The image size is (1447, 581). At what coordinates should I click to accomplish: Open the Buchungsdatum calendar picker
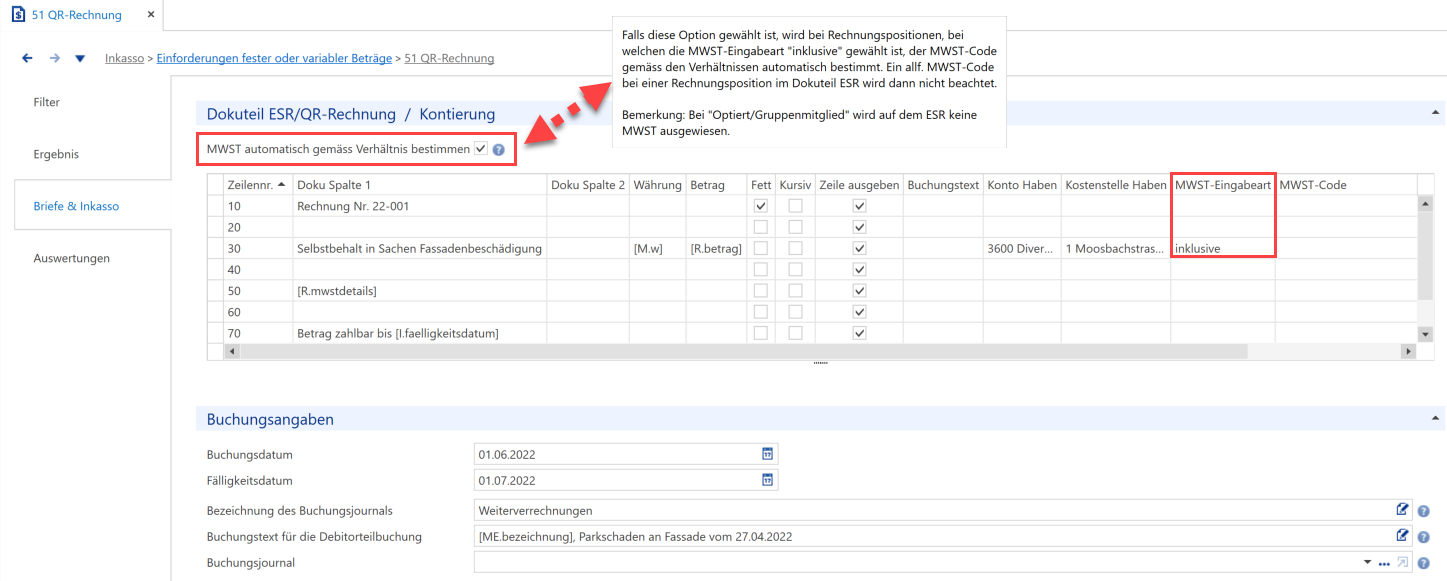(x=767, y=454)
